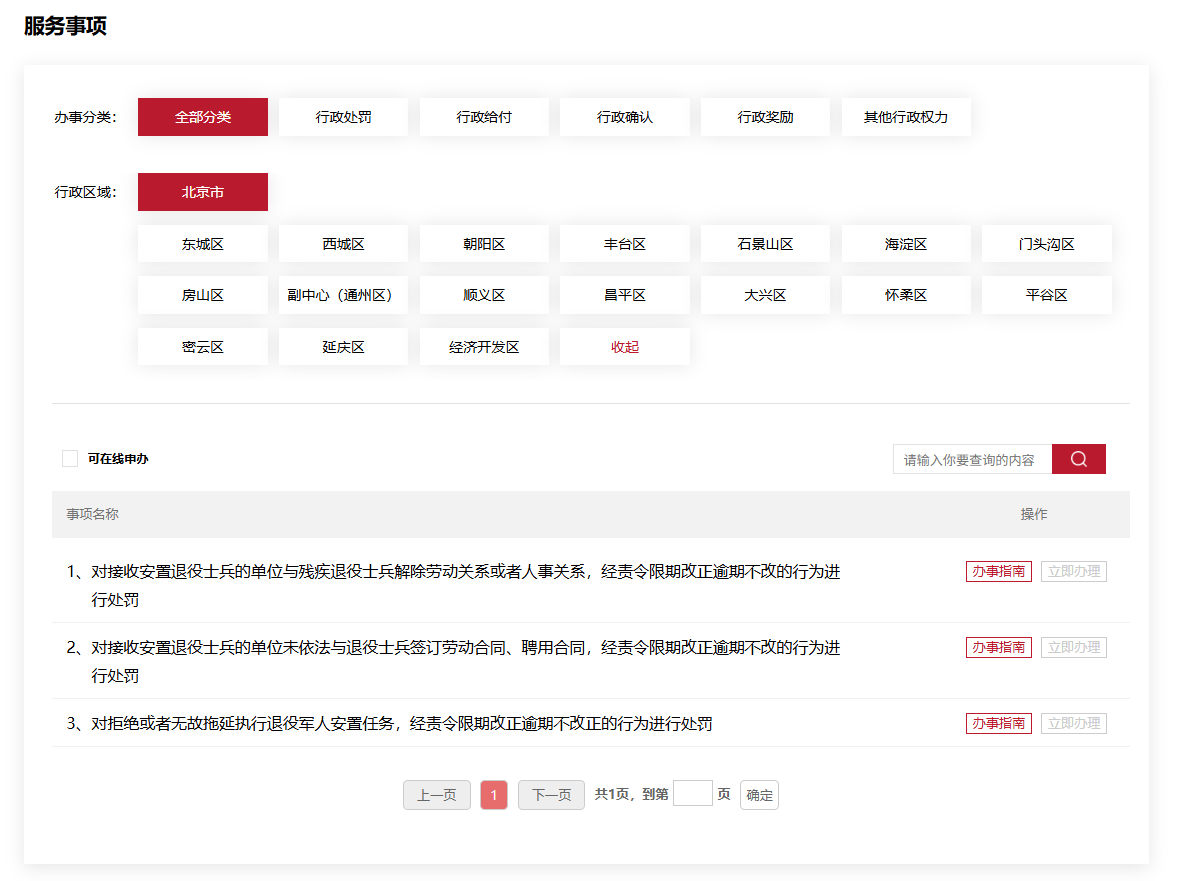Screen dimensions: 1177x881
Task: Click 立即办理 on the third item
Action: [x=1073, y=722]
